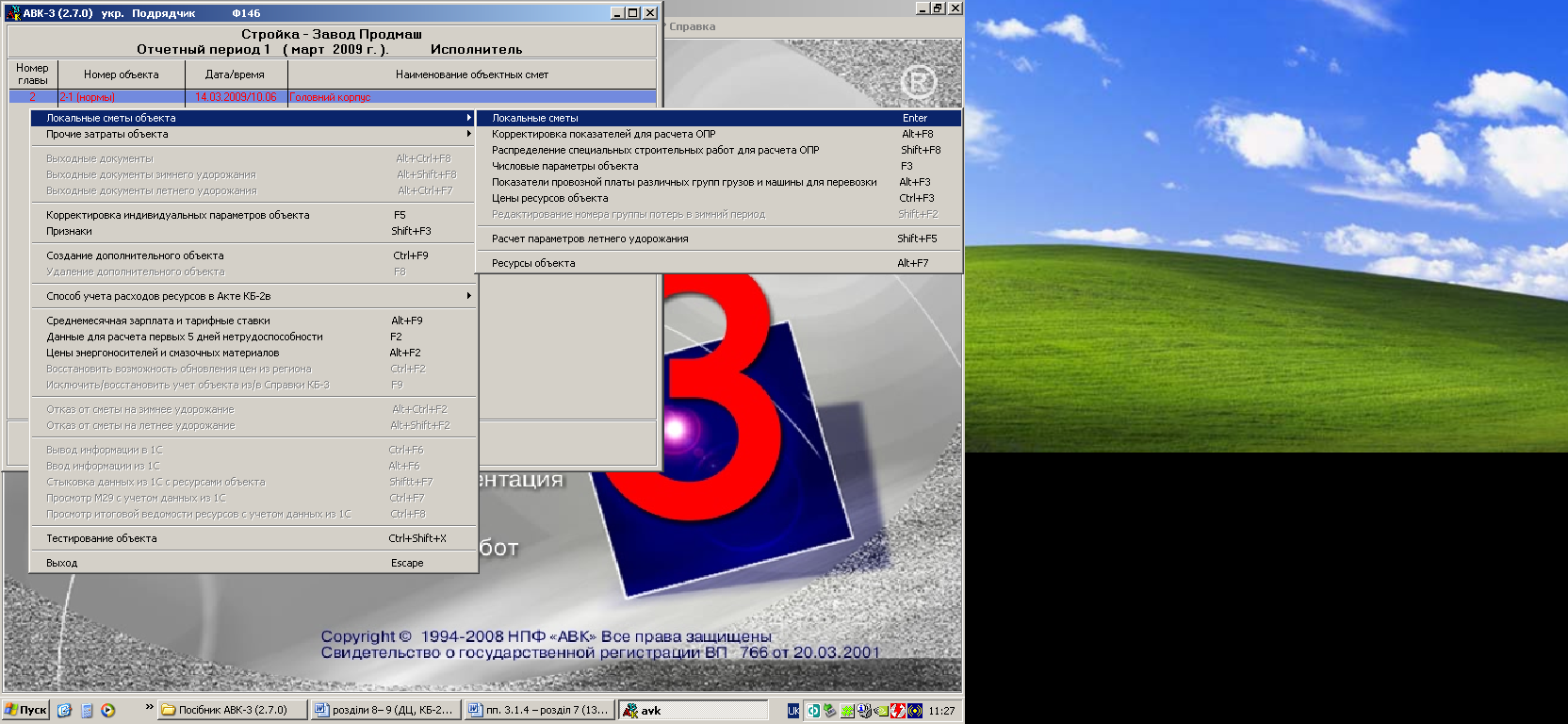
Task: Click grayed Удаление дополнительного объекта entry
Action: click(253, 271)
